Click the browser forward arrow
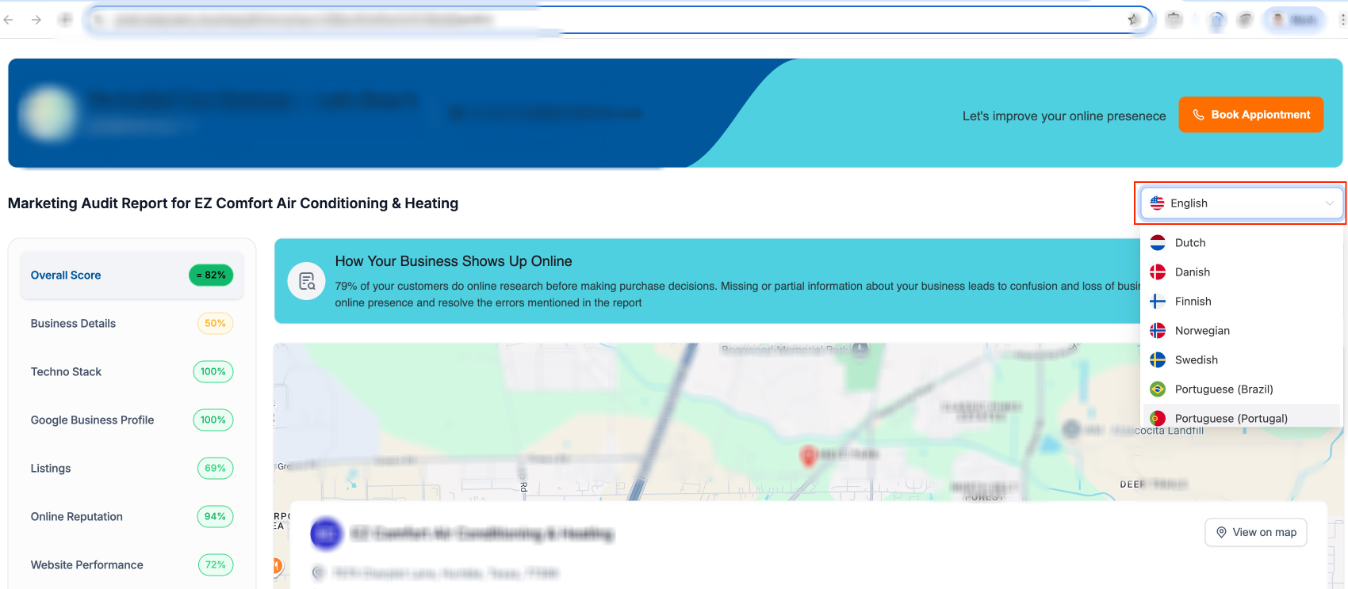 click(36, 19)
